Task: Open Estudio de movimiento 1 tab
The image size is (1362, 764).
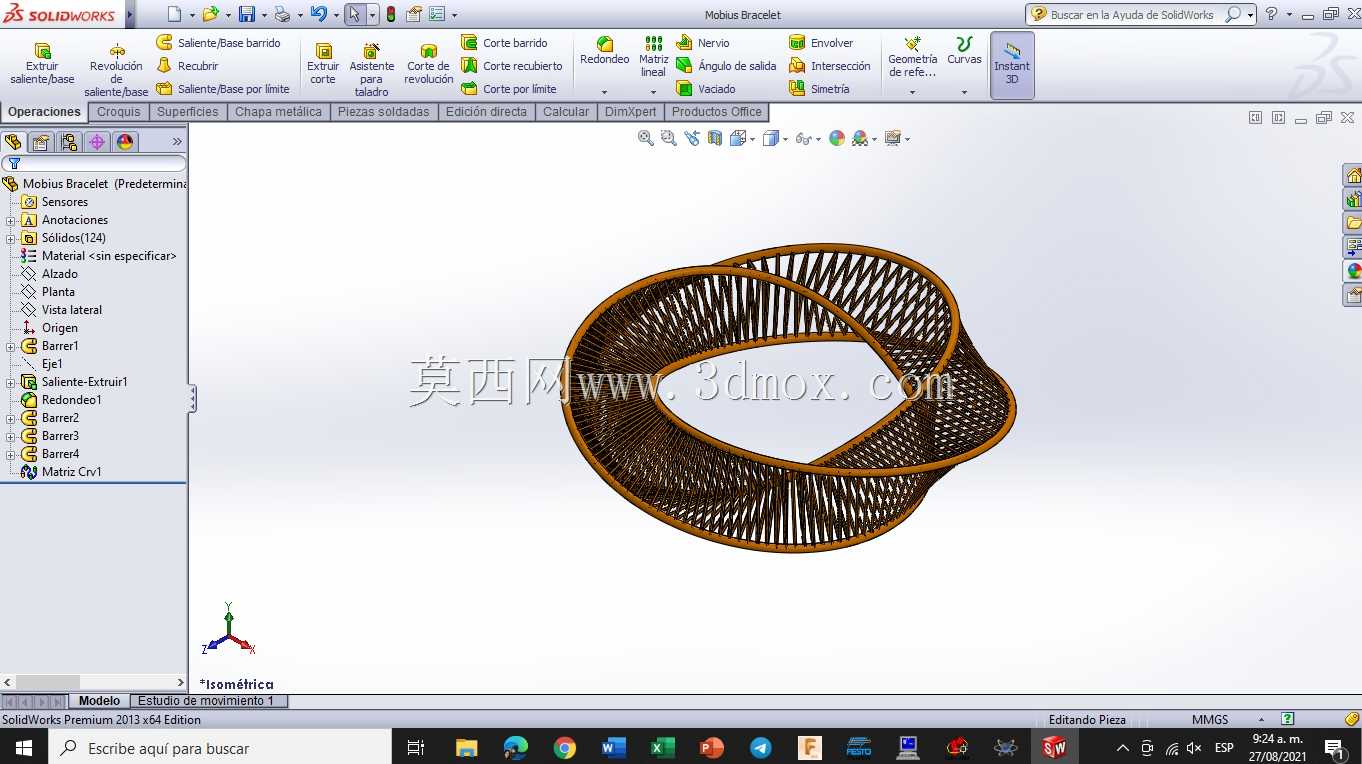Action: (206, 701)
